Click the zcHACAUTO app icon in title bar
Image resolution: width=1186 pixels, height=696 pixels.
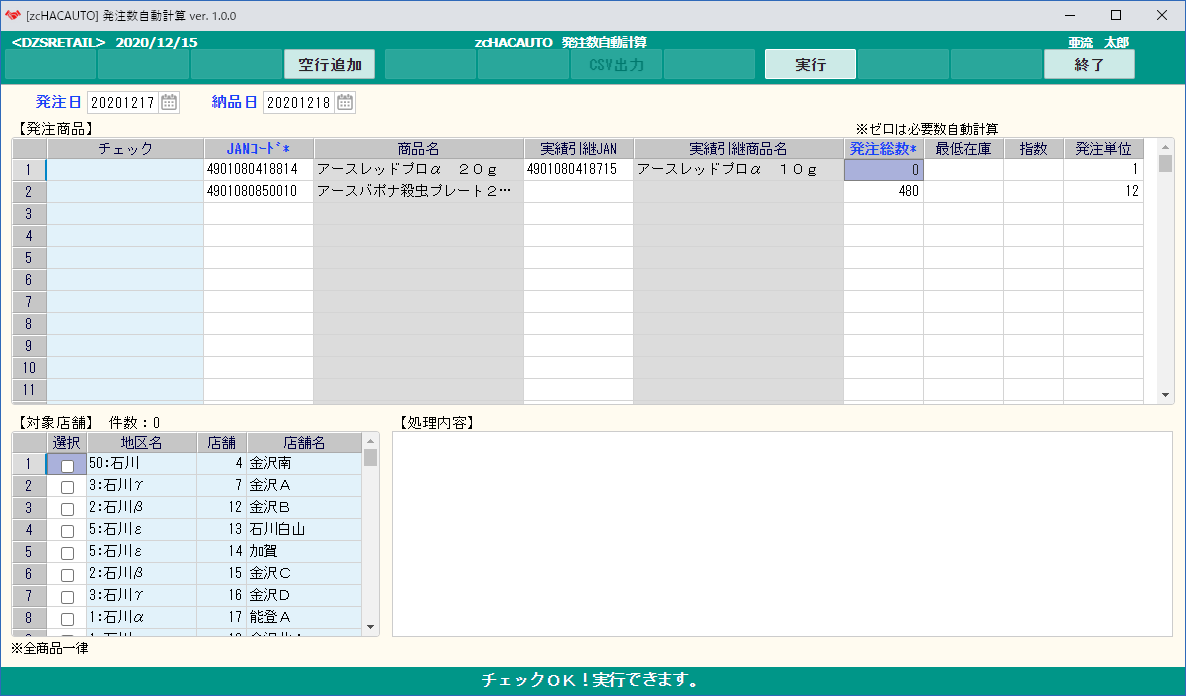(13, 15)
